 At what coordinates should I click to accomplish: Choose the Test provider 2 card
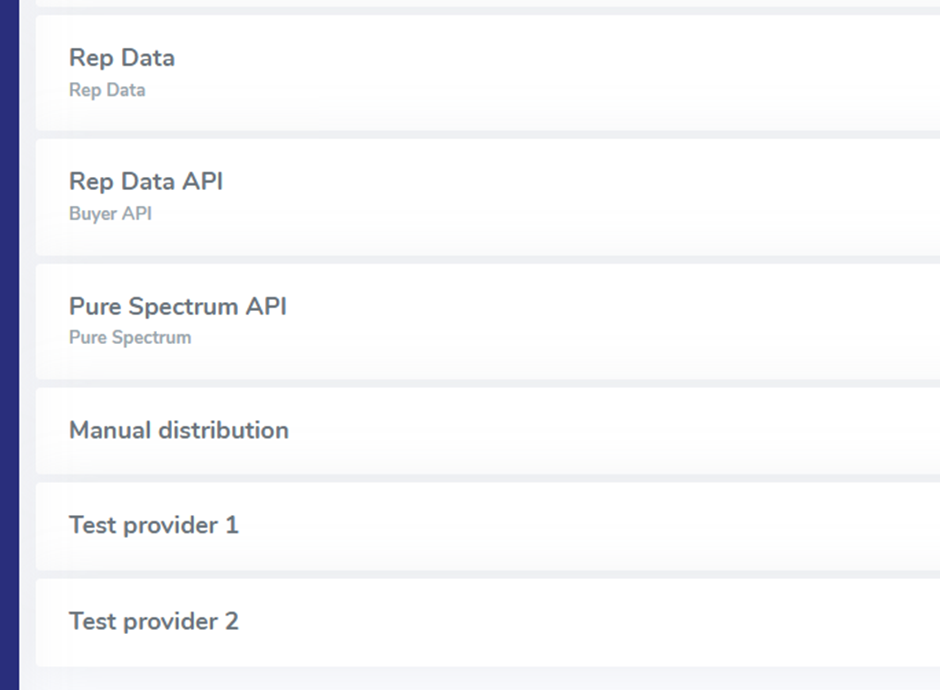click(x=487, y=622)
